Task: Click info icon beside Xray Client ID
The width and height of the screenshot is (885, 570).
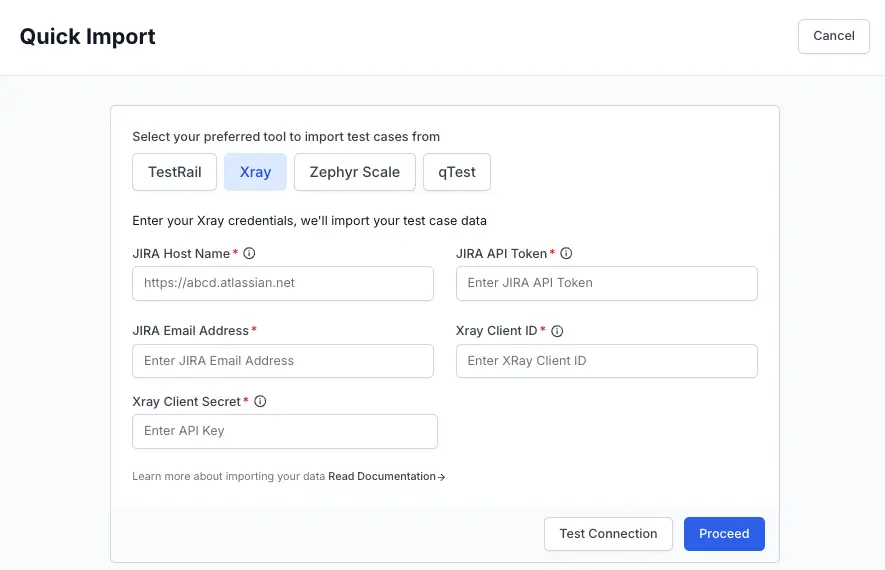Action: (x=557, y=331)
